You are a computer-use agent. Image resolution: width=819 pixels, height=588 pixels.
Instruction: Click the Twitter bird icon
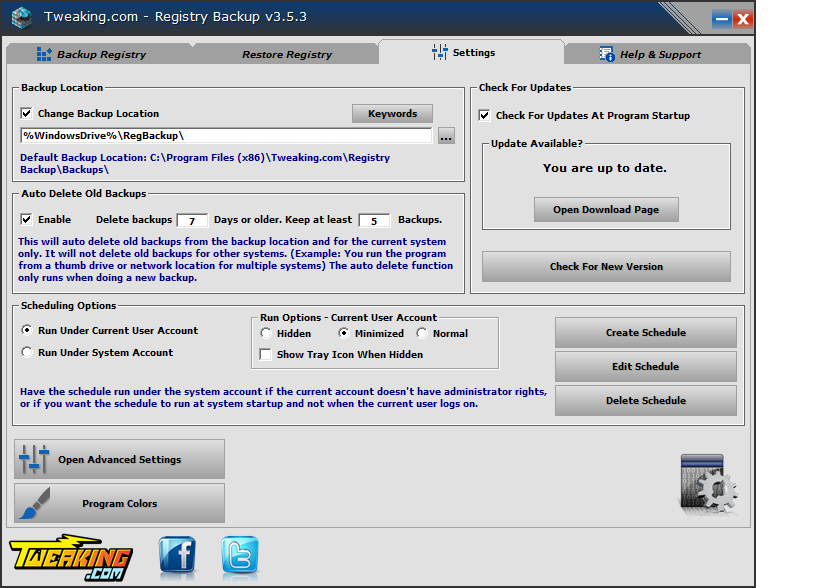coord(240,555)
